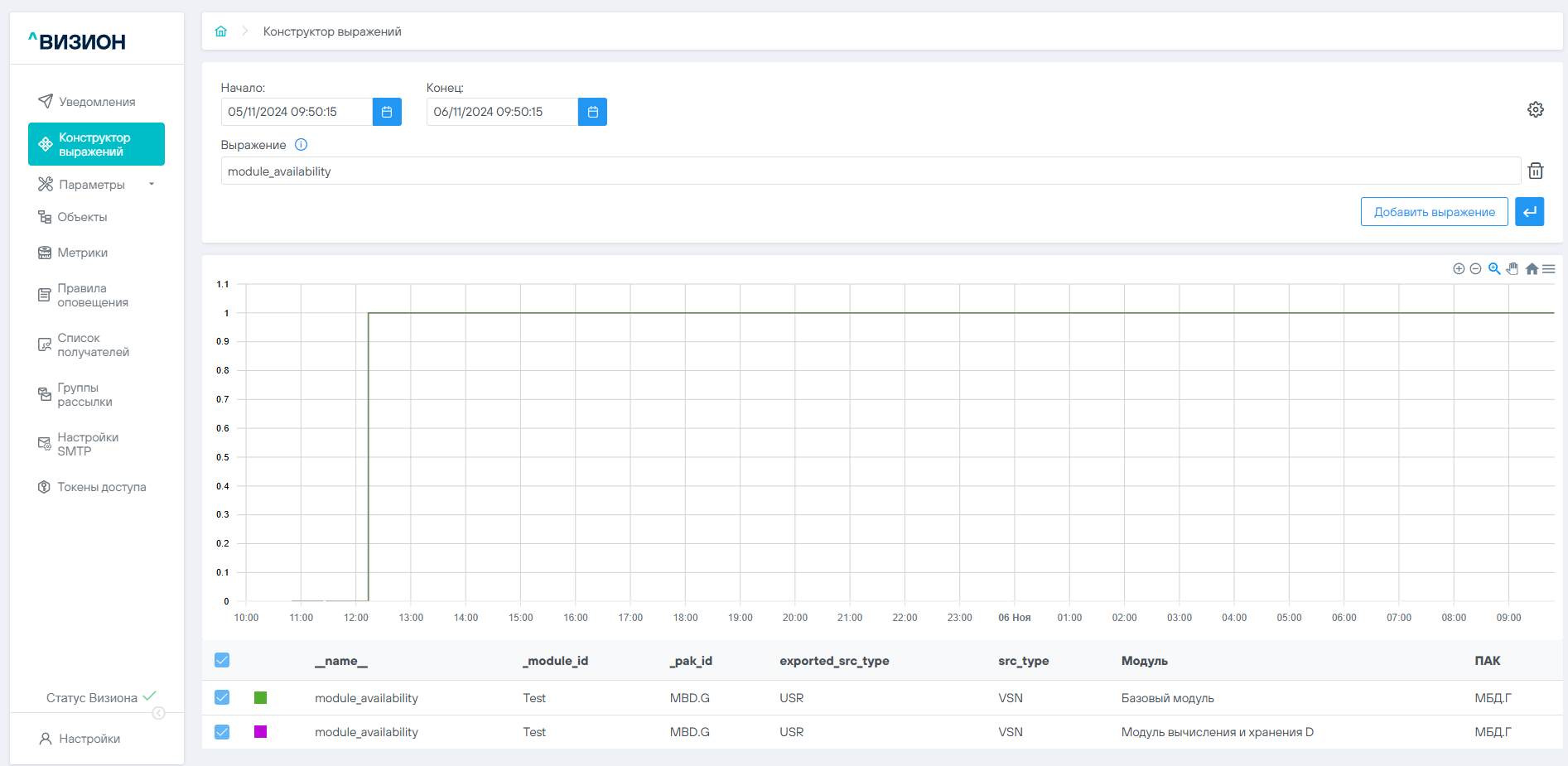Click the chart zoom in icon

tap(1459, 269)
